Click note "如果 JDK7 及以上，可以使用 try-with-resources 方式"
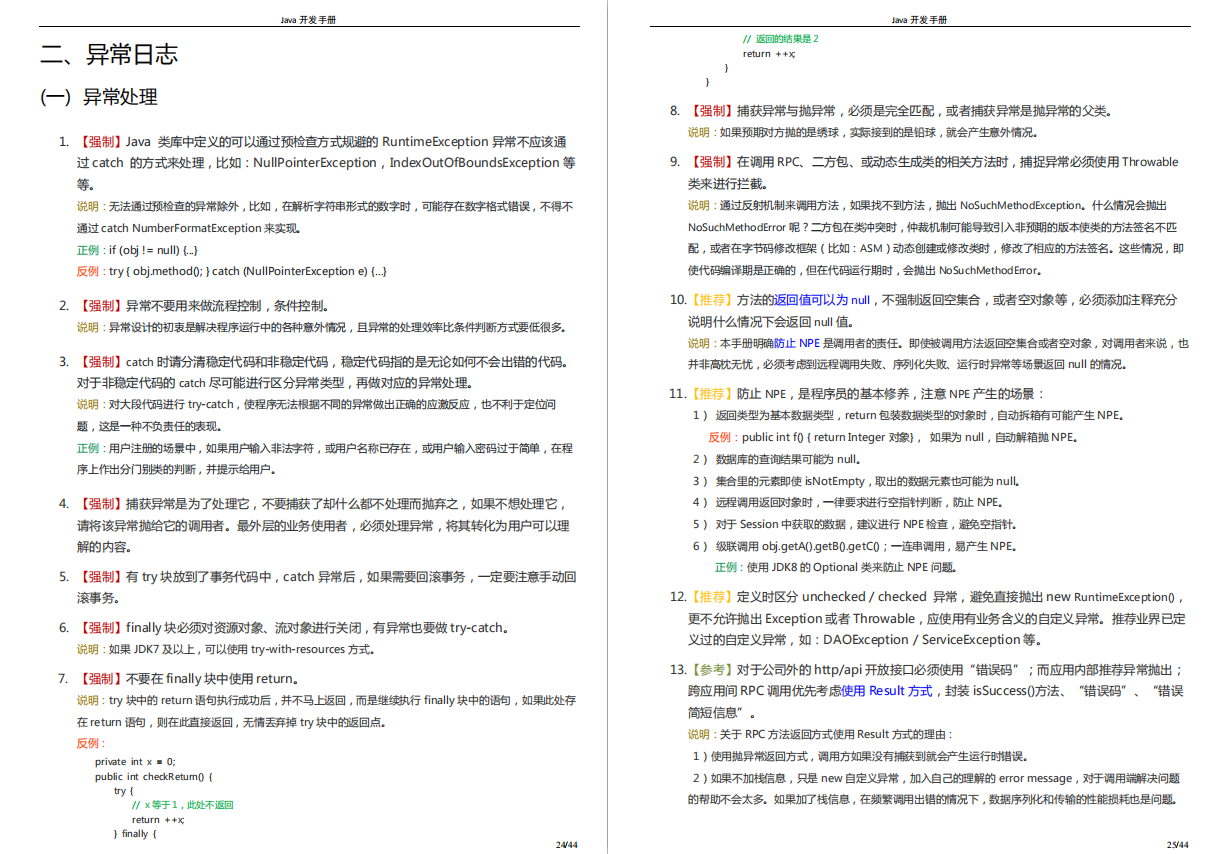1212x854 pixels. coord(242,649)
